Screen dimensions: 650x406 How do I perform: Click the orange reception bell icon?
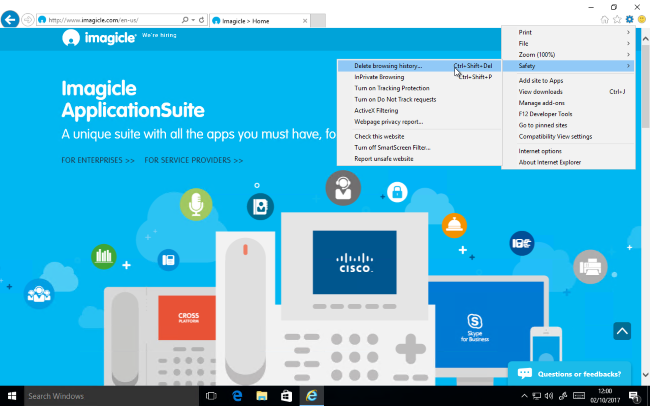click(x=454, y=226)
